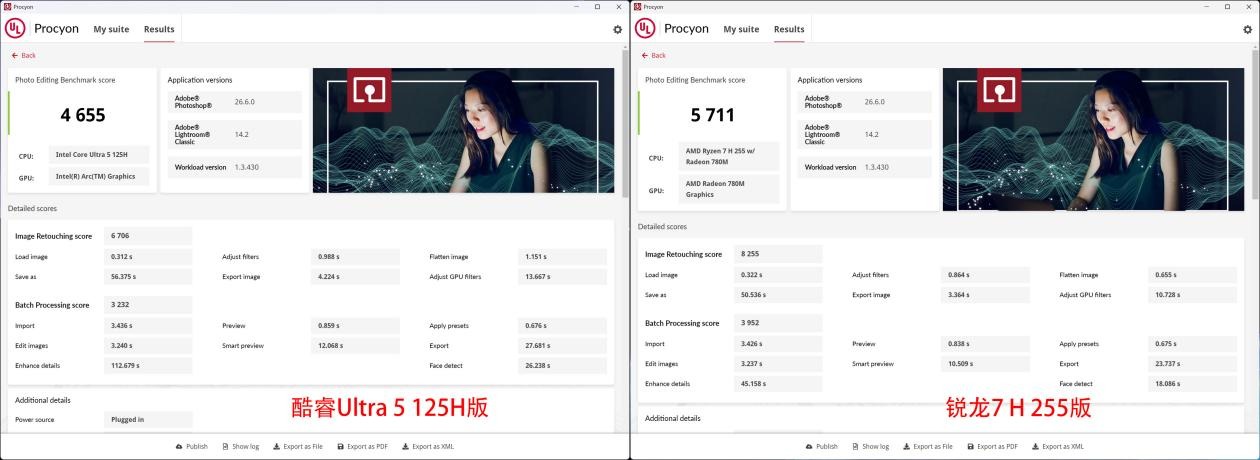Click Load image value 0.312 s
This screenshot has height=460, width=1260.
[148, 257]
